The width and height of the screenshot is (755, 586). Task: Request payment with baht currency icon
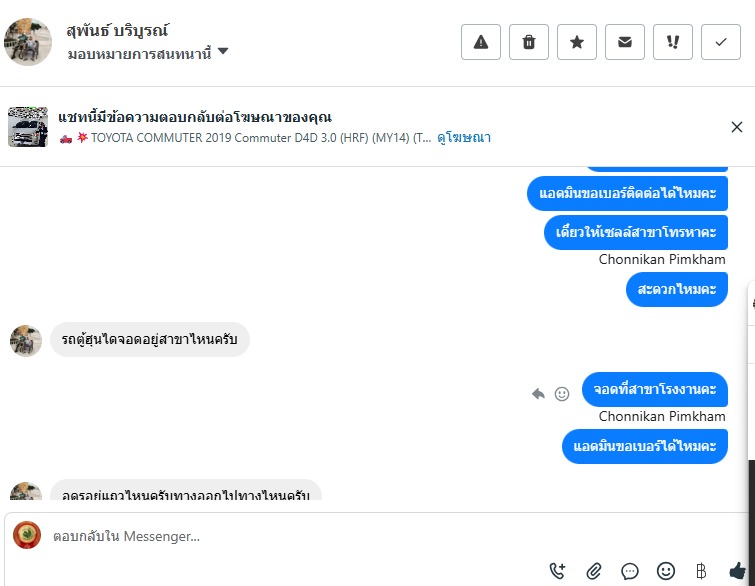(x=702, y=571)
